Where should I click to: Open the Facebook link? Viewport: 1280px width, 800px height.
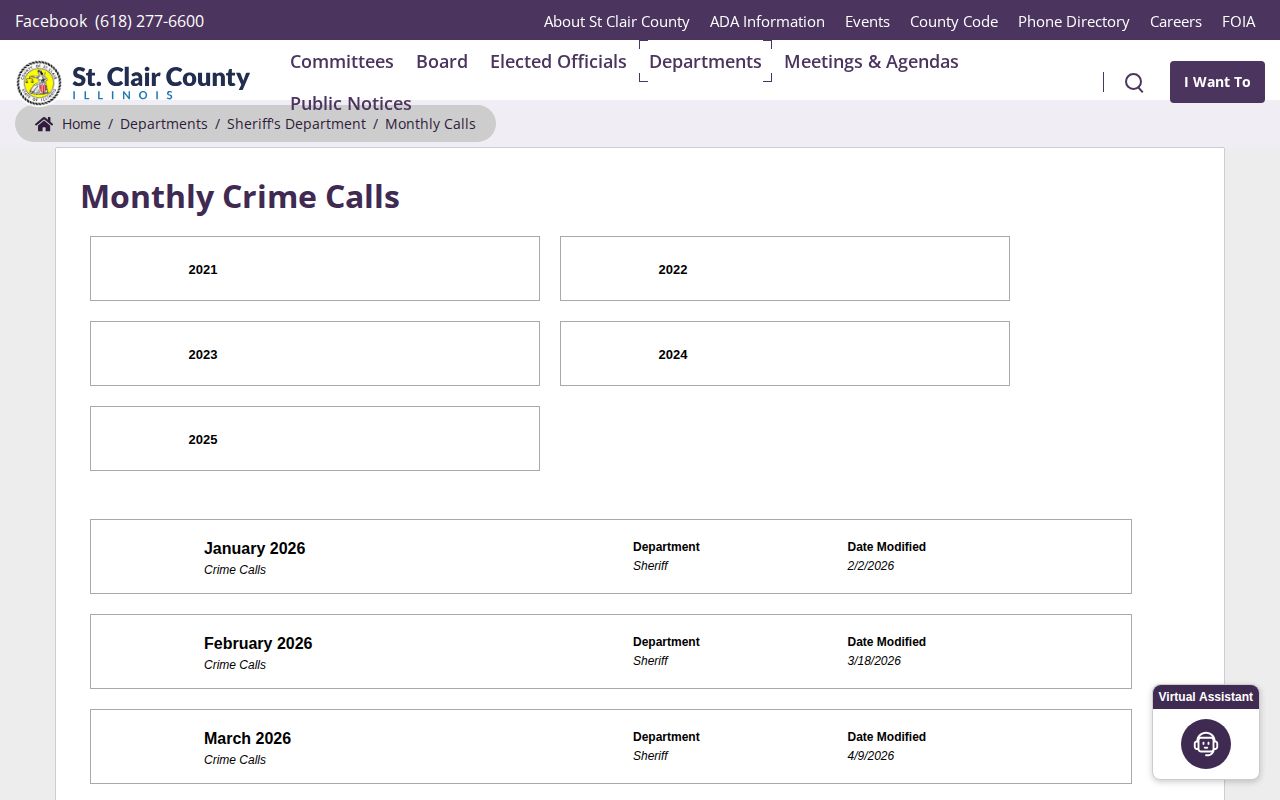(x=51, y=21)
